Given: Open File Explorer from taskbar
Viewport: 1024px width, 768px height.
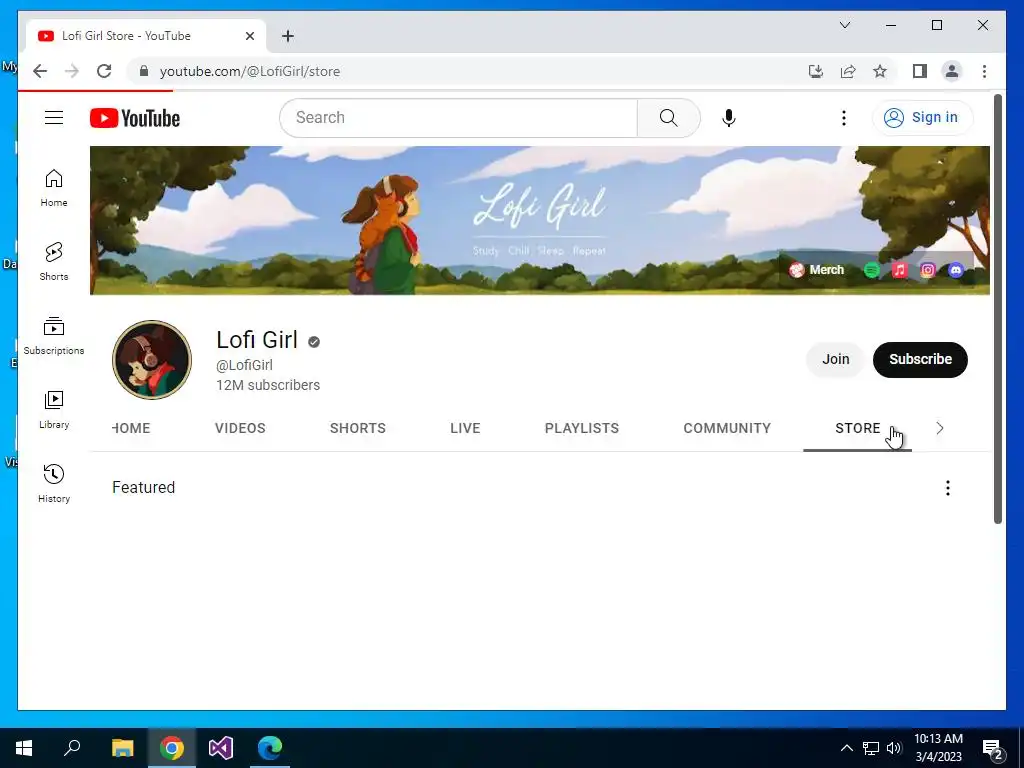Looking at the screenshot, I should (122, 748).
